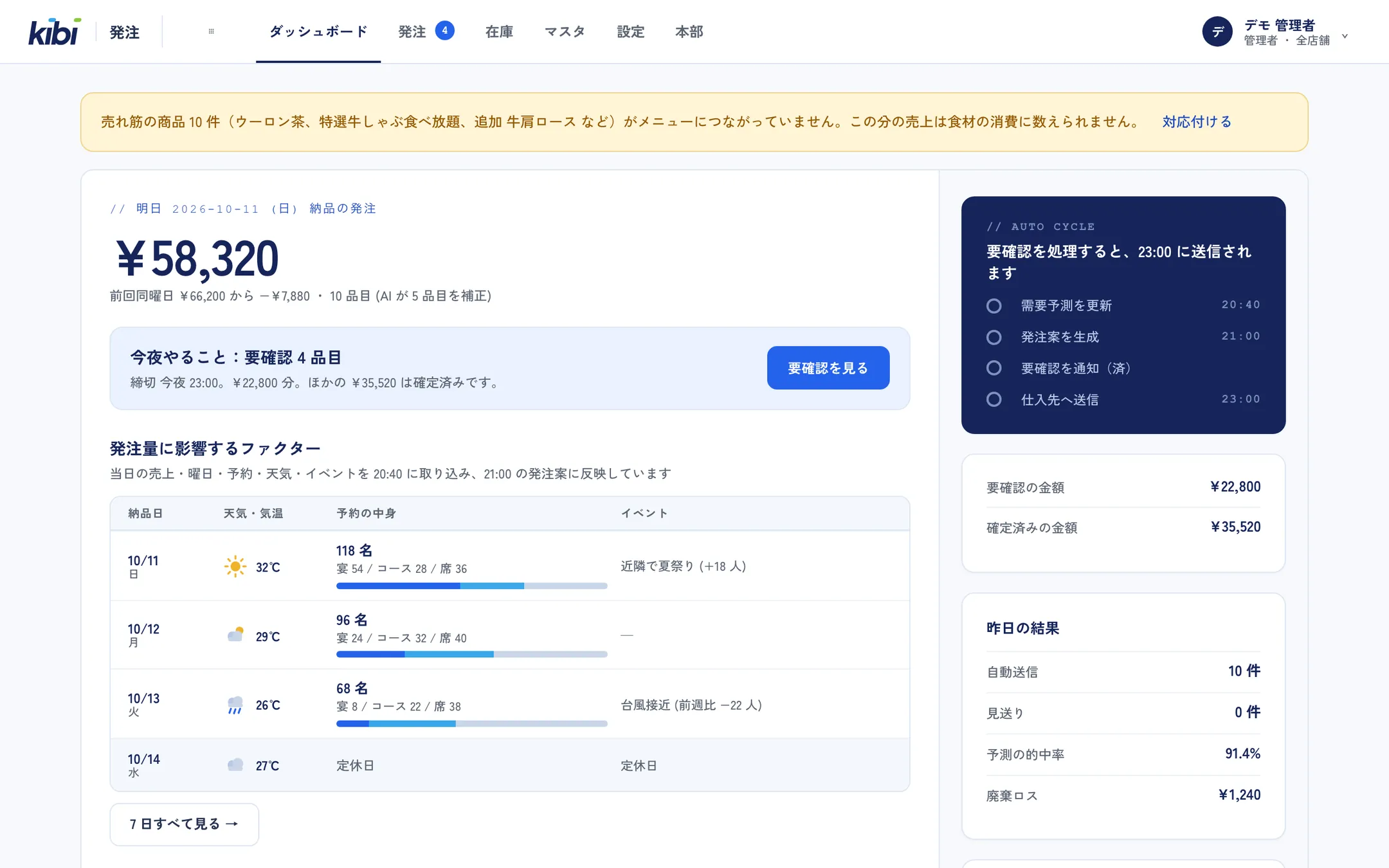Viewport: 1389px width, 868px height.
Task: Click the イベント column header
Action: point(644,513)
